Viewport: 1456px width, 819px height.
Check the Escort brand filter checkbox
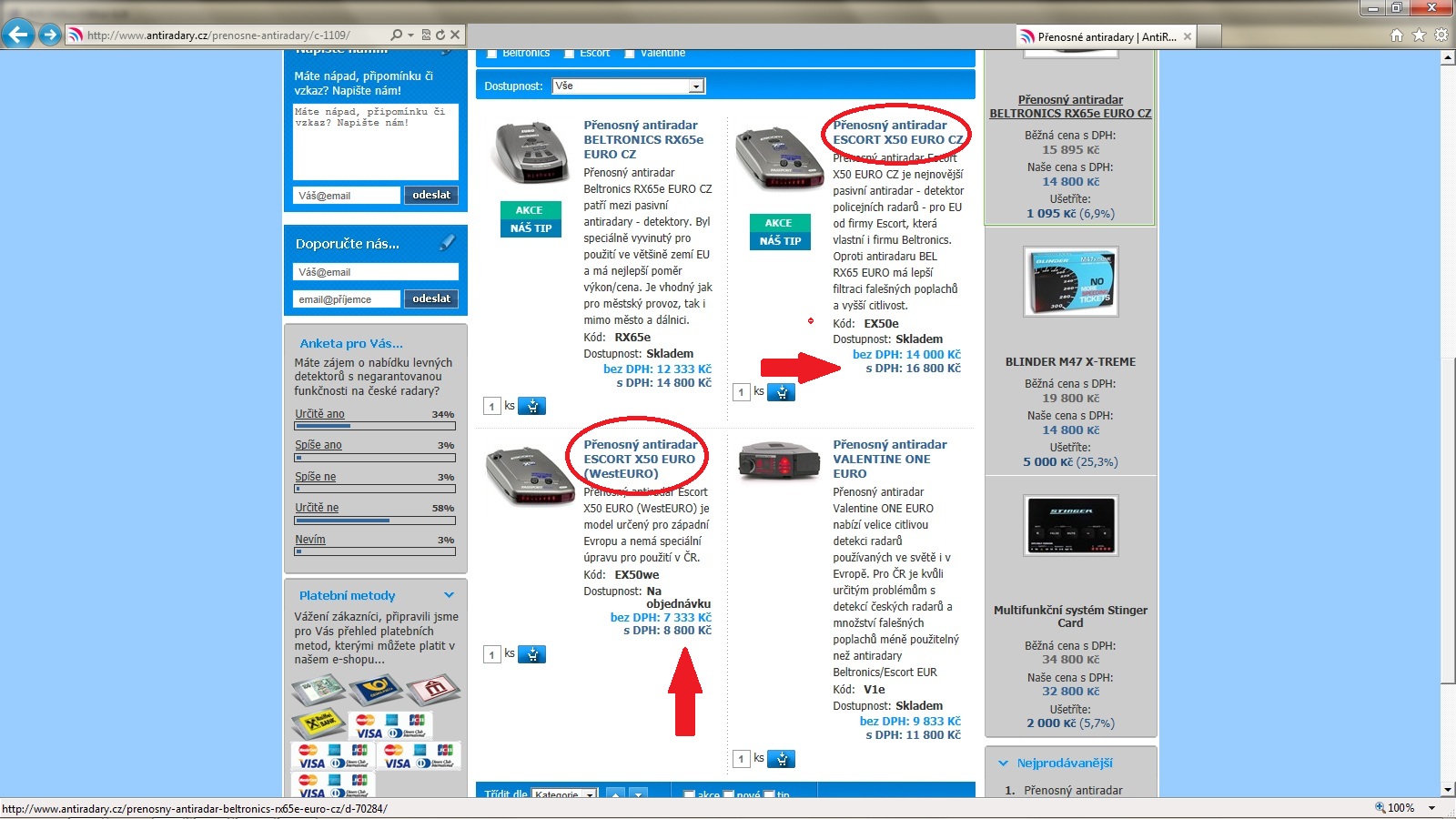pyautogui.click(x=570, y=54)
